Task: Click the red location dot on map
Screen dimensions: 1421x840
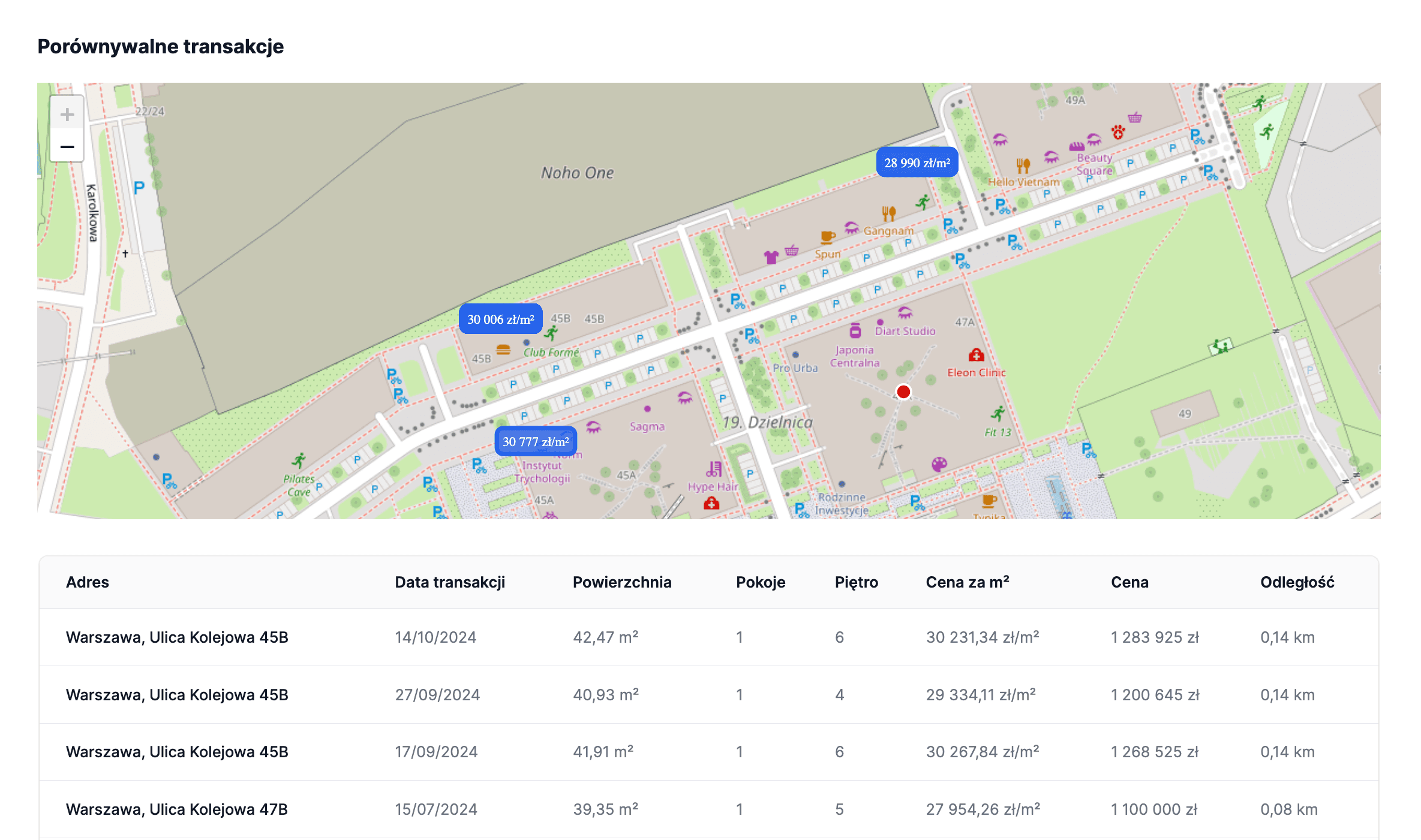Action: click(x=903, y=392)
